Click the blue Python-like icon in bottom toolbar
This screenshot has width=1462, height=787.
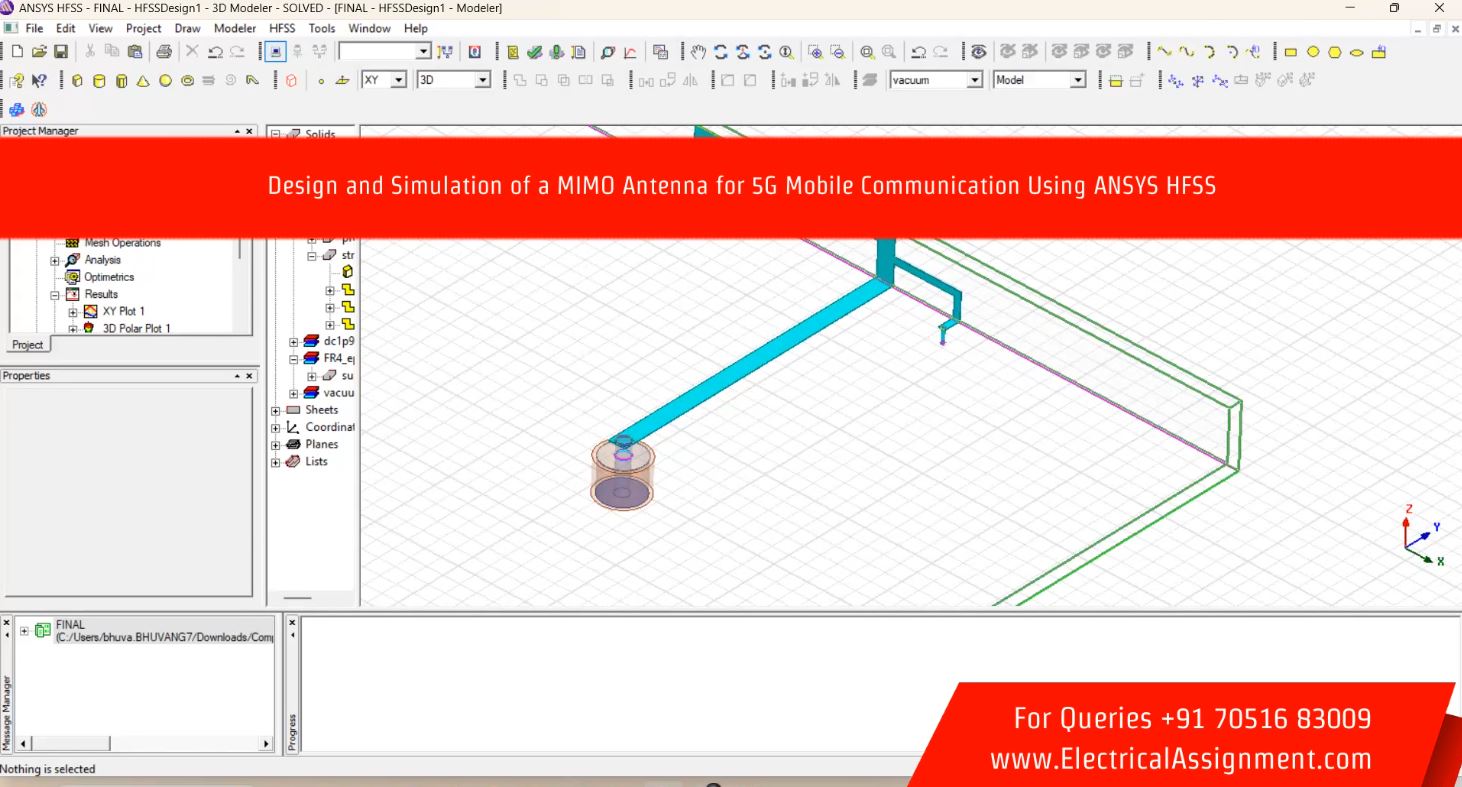17,110
